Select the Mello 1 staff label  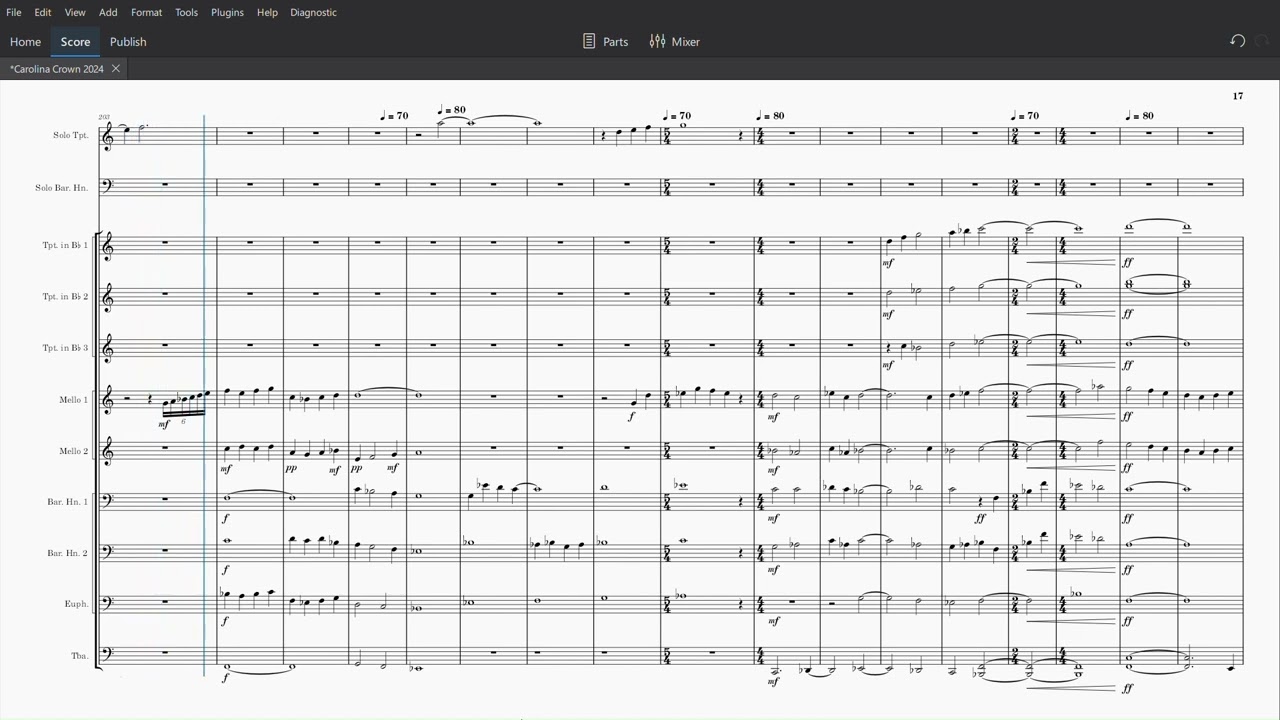(73, 400)
